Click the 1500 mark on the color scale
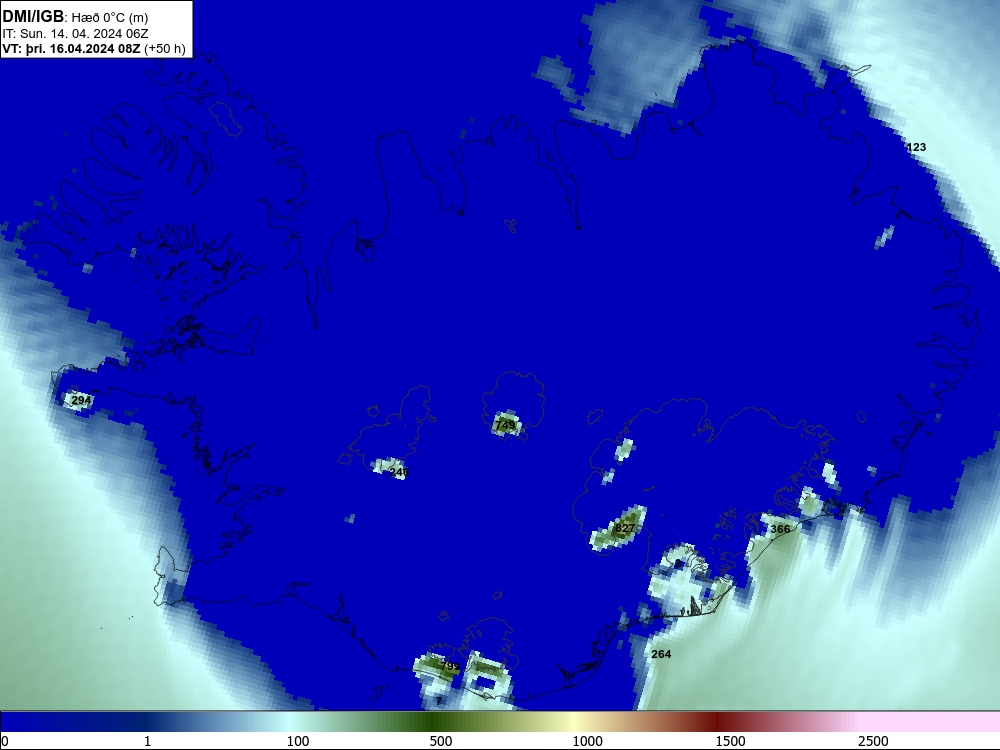This screenshot has height=750, width=1000. pos(730,741)
